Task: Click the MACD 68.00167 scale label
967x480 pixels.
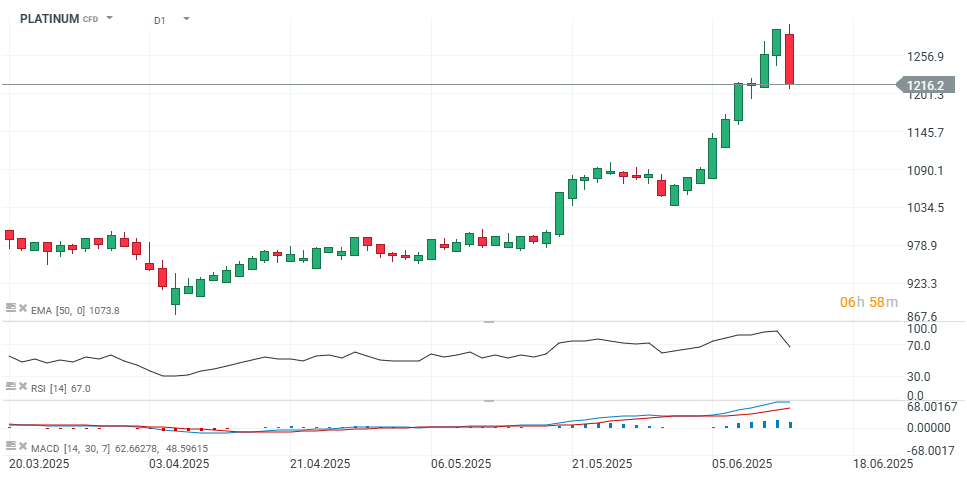Action: [932, 407]
